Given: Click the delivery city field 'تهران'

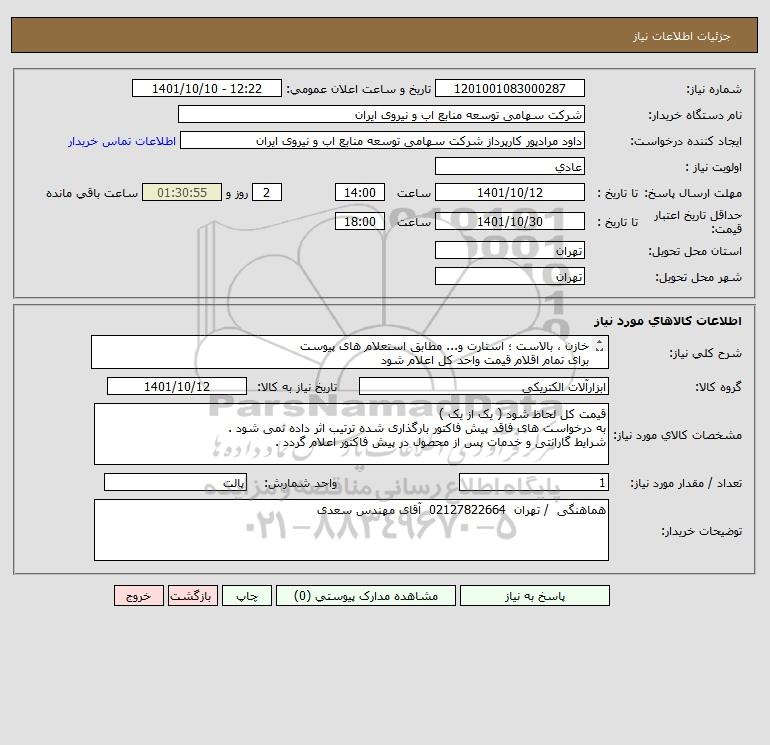Looking at the screenshot, I should 510,276.
